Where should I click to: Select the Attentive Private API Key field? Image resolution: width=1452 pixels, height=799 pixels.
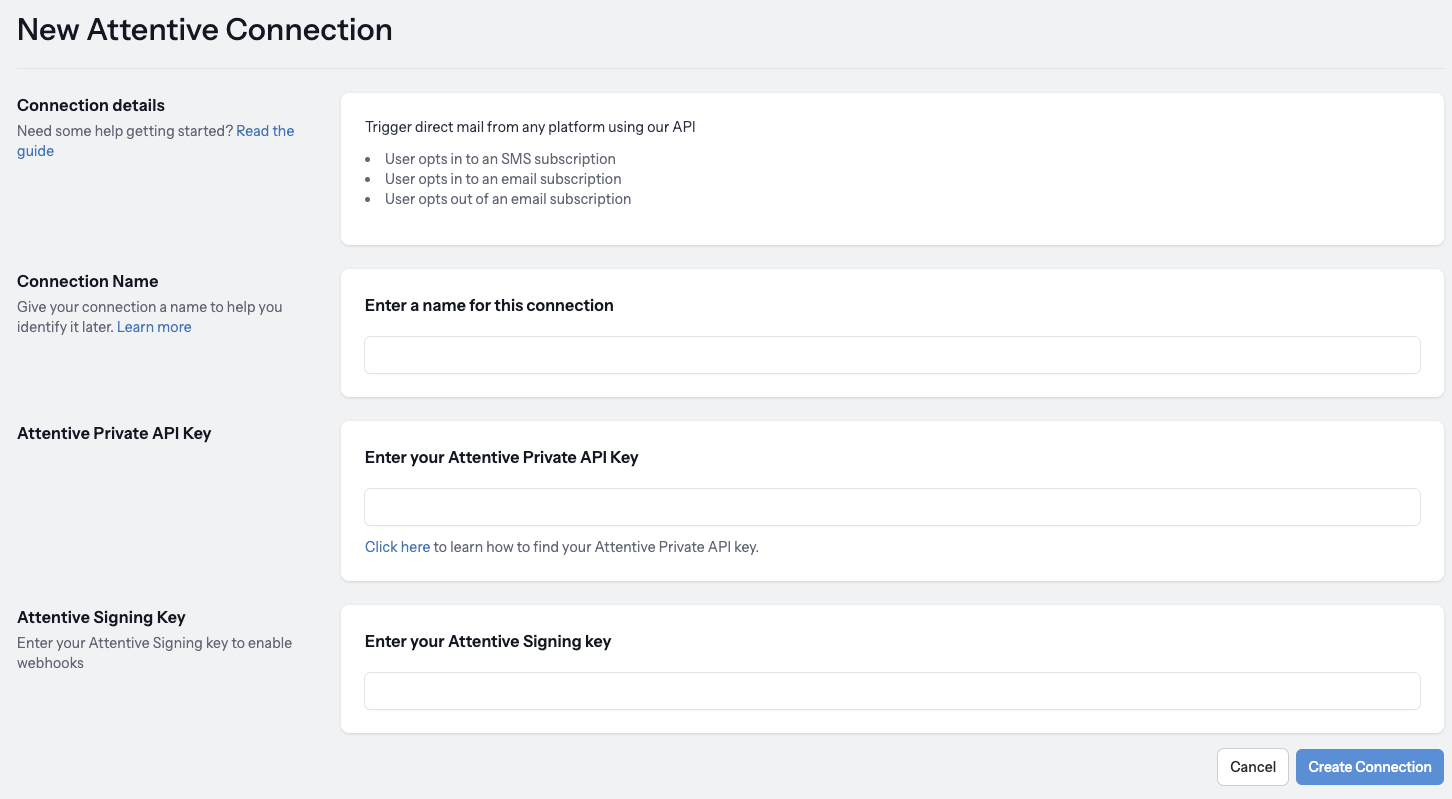pyautogui.click(x=892, y=507)
